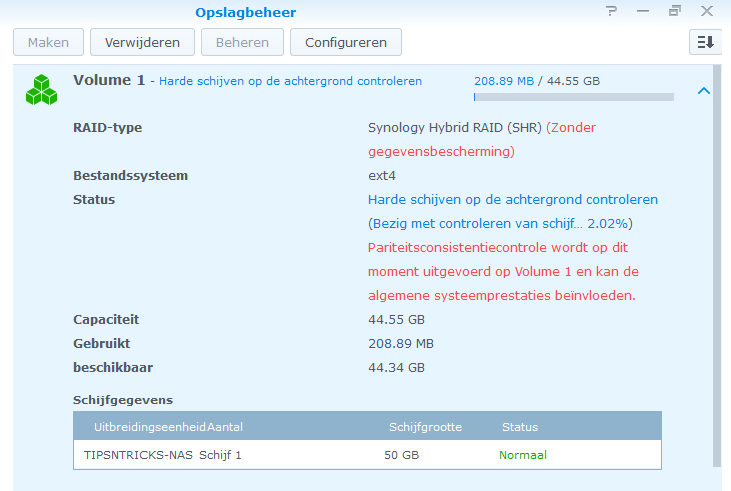The width and height of the screenshot is (731, 491).
Task: Collapse Volume 1 details with the chevron
Action: pyautogui.click(x=704, y=91)
